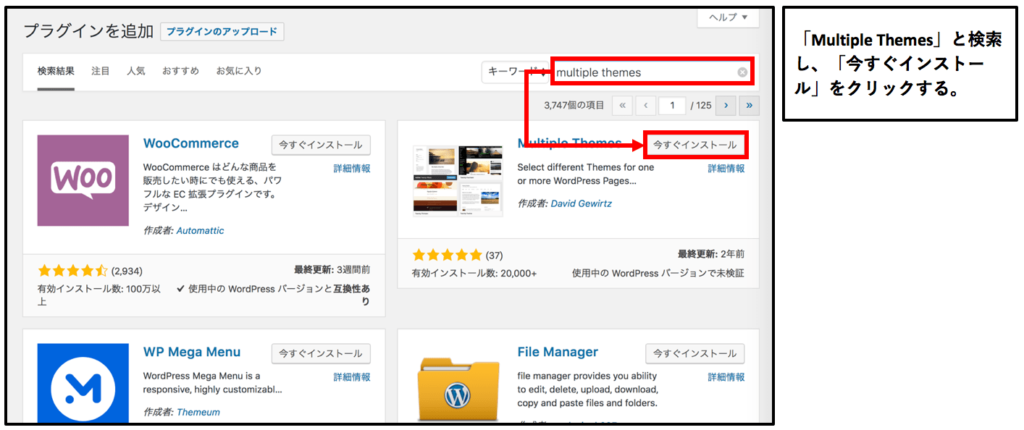Viewport: 1024px width, 430px height.
Task: Install WP Mega Menu with 今すぐインストール
Action: coord(321,354)
